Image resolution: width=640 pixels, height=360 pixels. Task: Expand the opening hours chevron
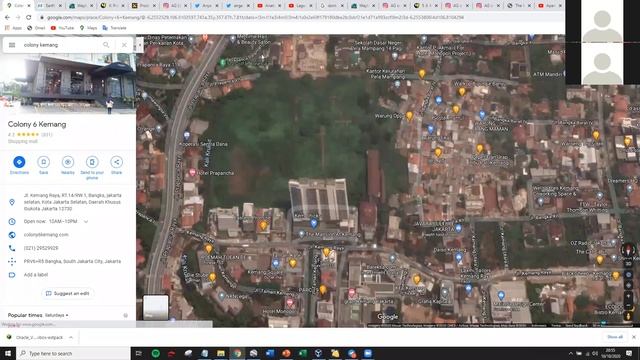pos(86,222)
